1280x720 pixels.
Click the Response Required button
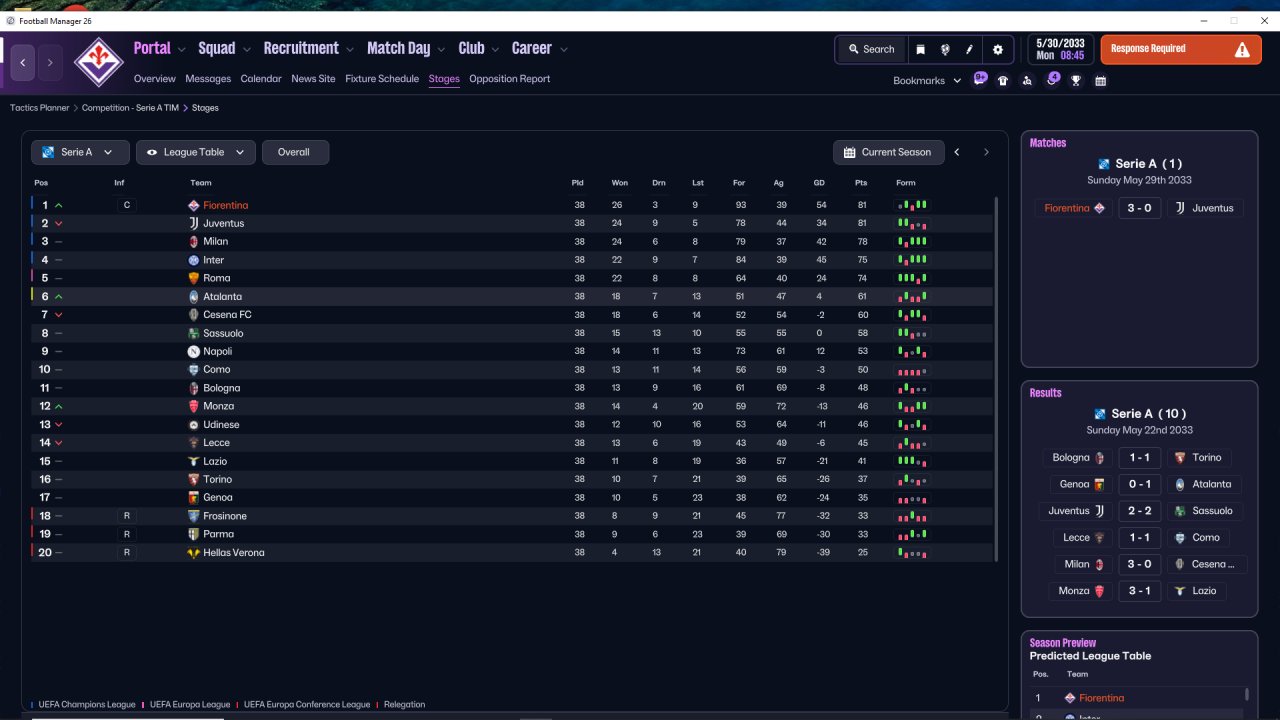click(1181, 49)
